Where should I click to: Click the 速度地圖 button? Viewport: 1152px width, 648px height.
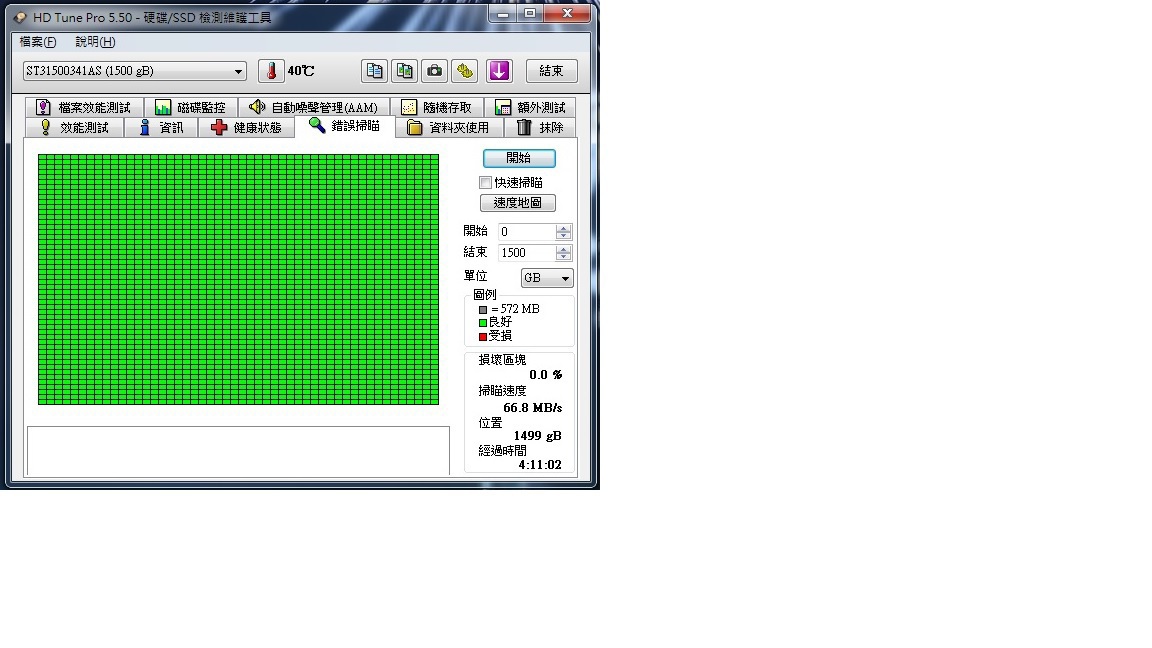(518, 203)
